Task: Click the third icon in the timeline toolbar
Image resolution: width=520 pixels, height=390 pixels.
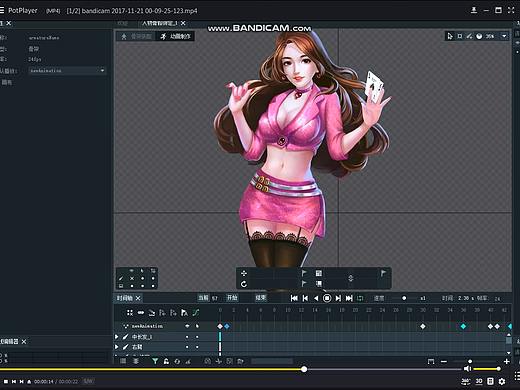Action: [152, 313]
